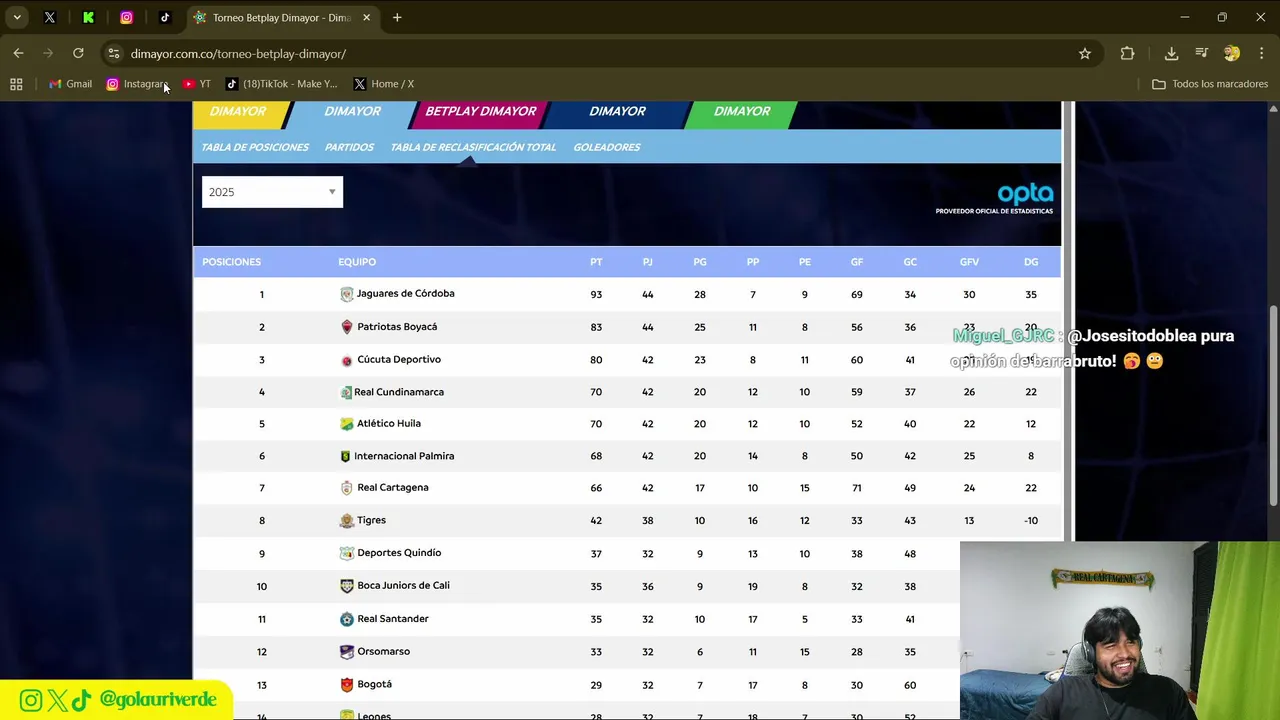Open Tabla de Reclasificación Total

(473, 147)
